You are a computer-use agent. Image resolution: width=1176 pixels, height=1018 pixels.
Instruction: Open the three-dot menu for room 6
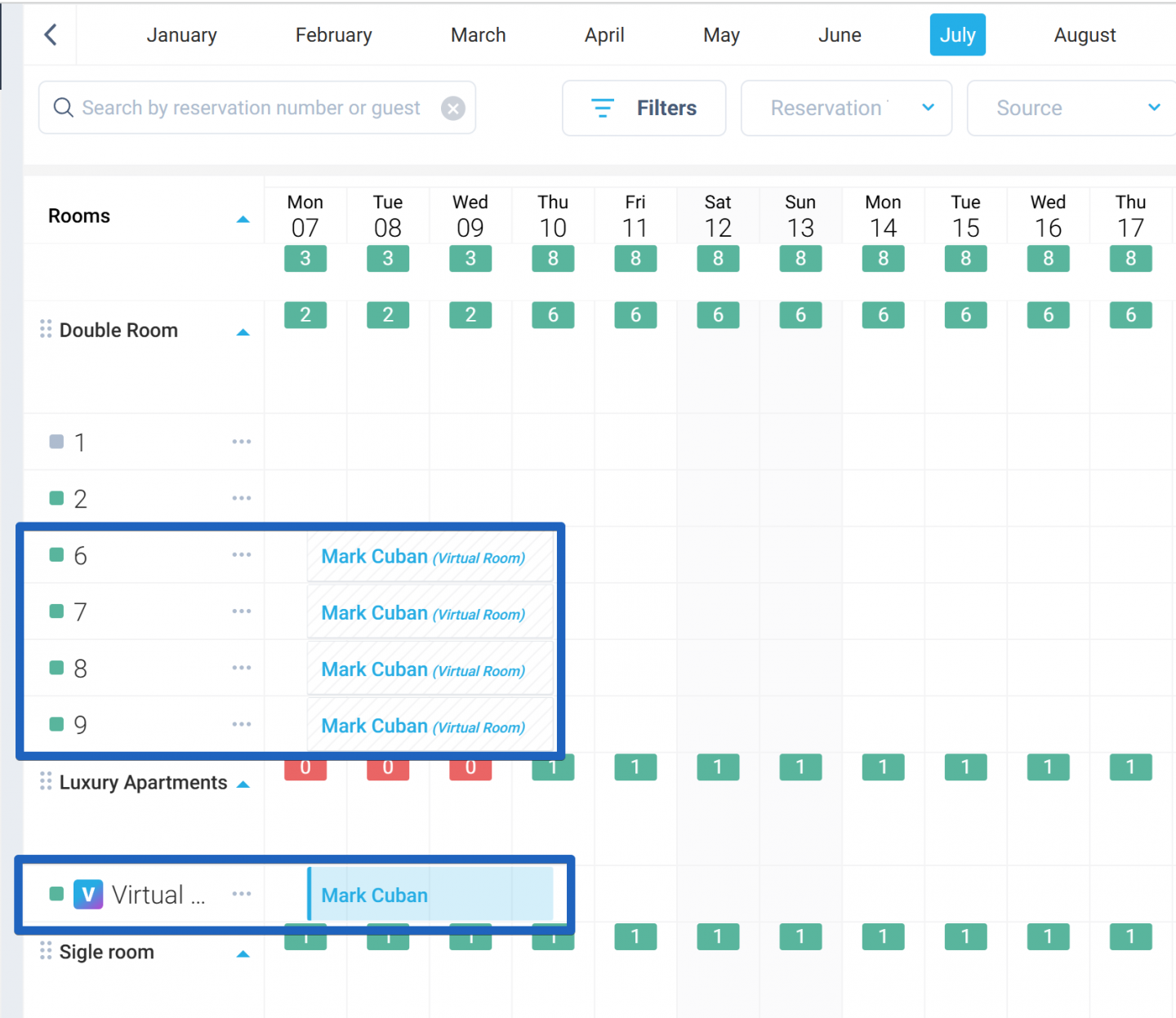241,554
